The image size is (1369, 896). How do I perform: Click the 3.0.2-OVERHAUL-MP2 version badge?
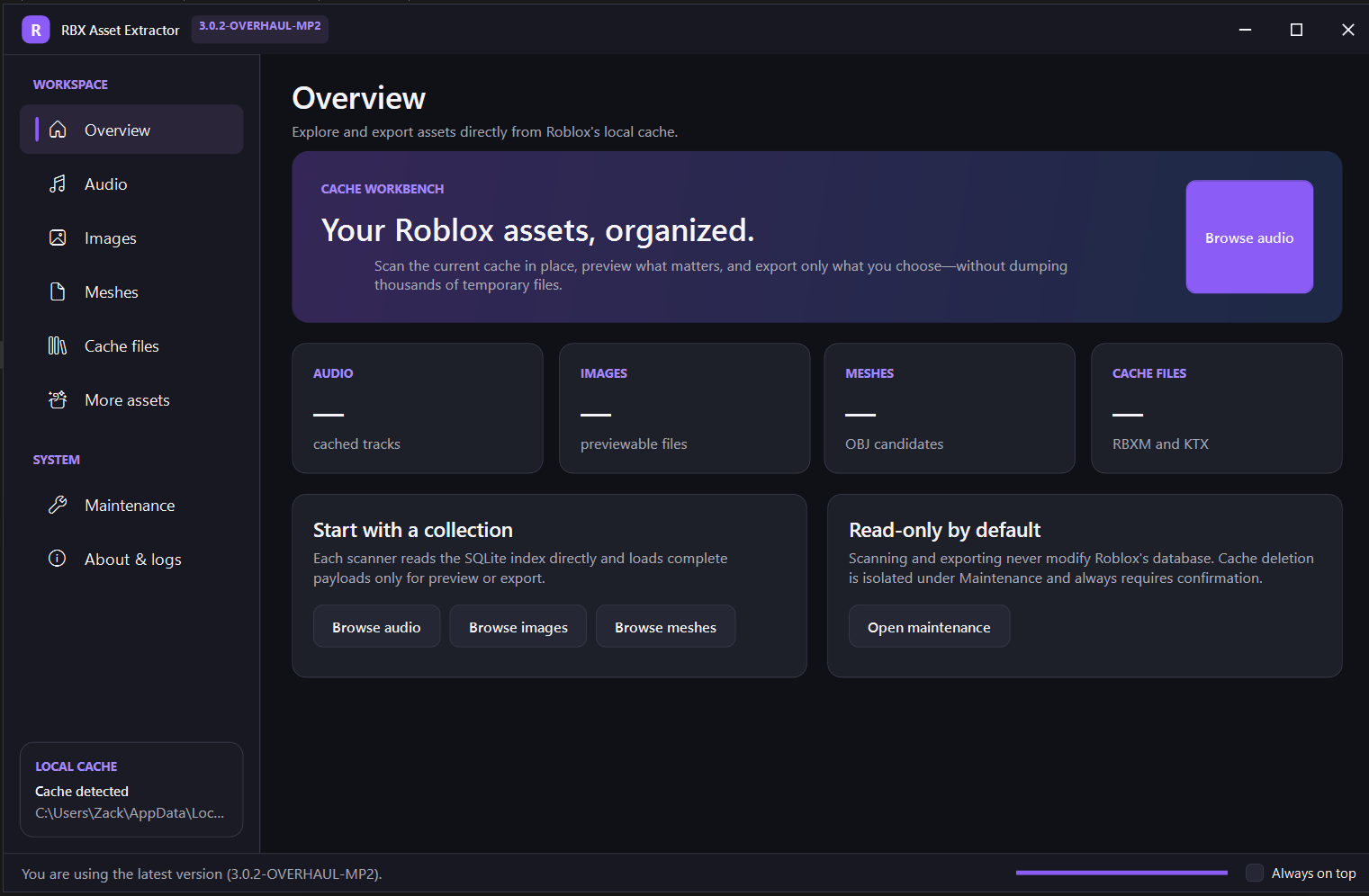(260, 27)
